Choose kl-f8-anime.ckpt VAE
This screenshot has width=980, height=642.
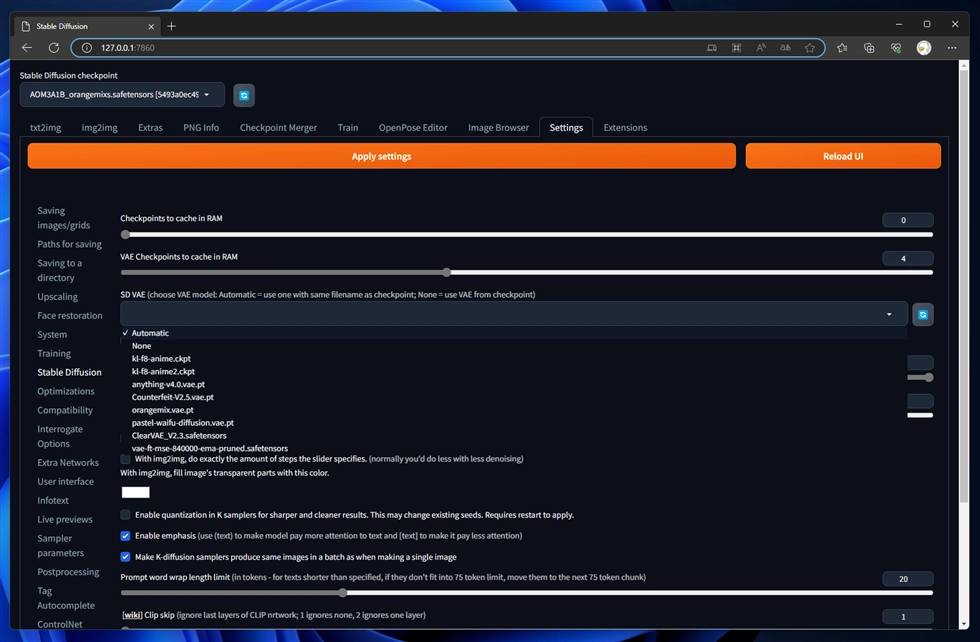514,359
